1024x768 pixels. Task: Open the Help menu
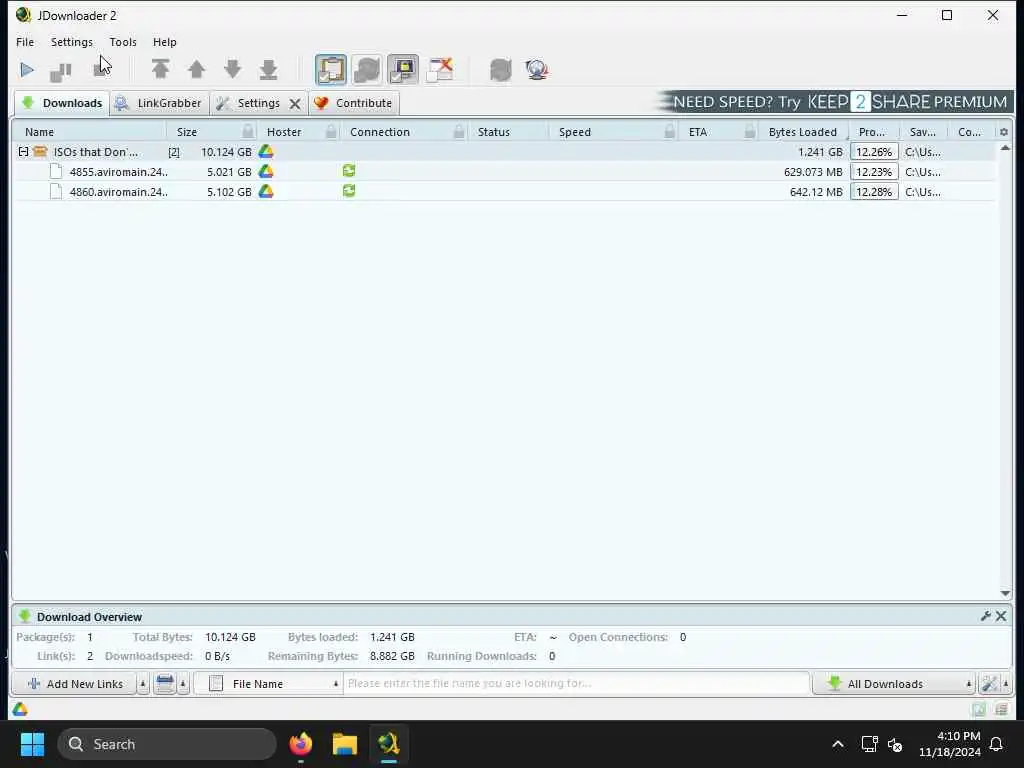pos(165,42)
